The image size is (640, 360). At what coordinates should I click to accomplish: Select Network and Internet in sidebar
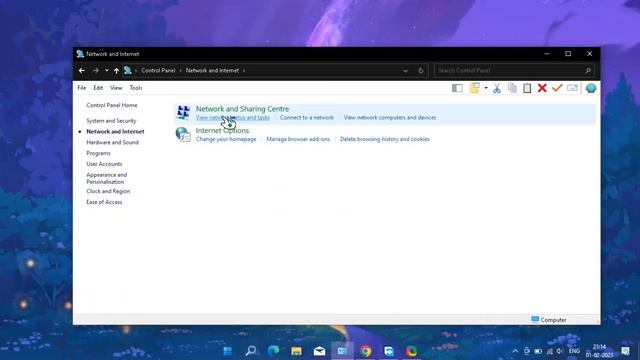[x=115, y=131]
